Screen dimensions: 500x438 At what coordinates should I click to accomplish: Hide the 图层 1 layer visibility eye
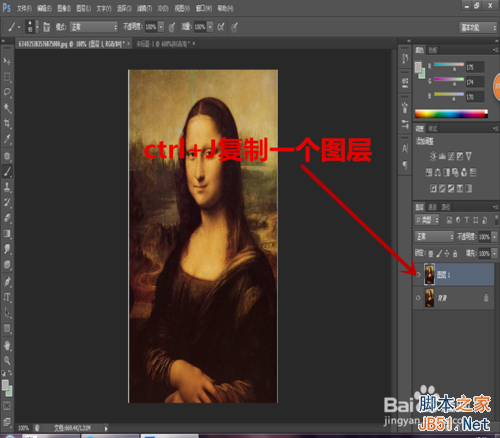[418, 274]
